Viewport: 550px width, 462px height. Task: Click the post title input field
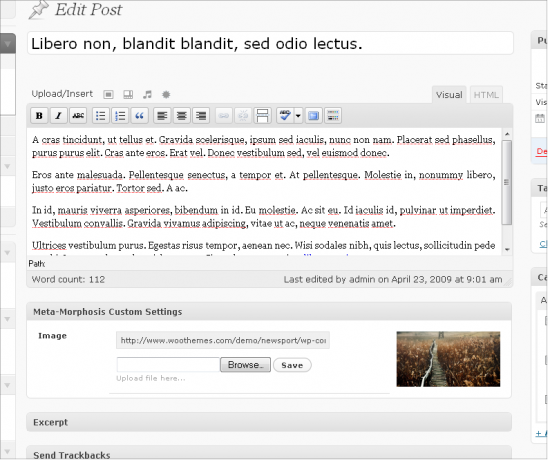(x=270, y=43)
